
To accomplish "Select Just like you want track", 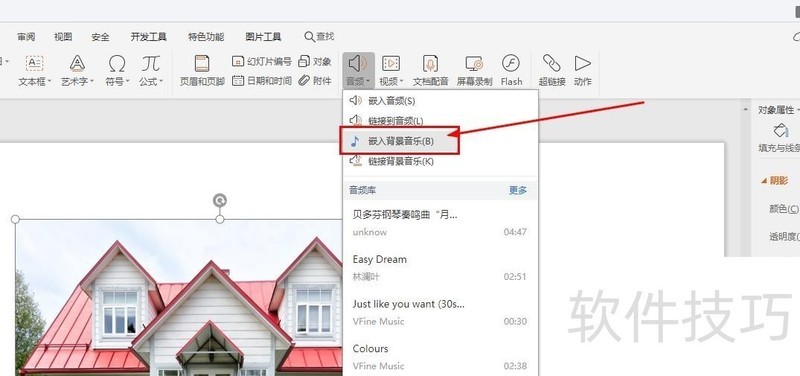I will coord(441,312).
